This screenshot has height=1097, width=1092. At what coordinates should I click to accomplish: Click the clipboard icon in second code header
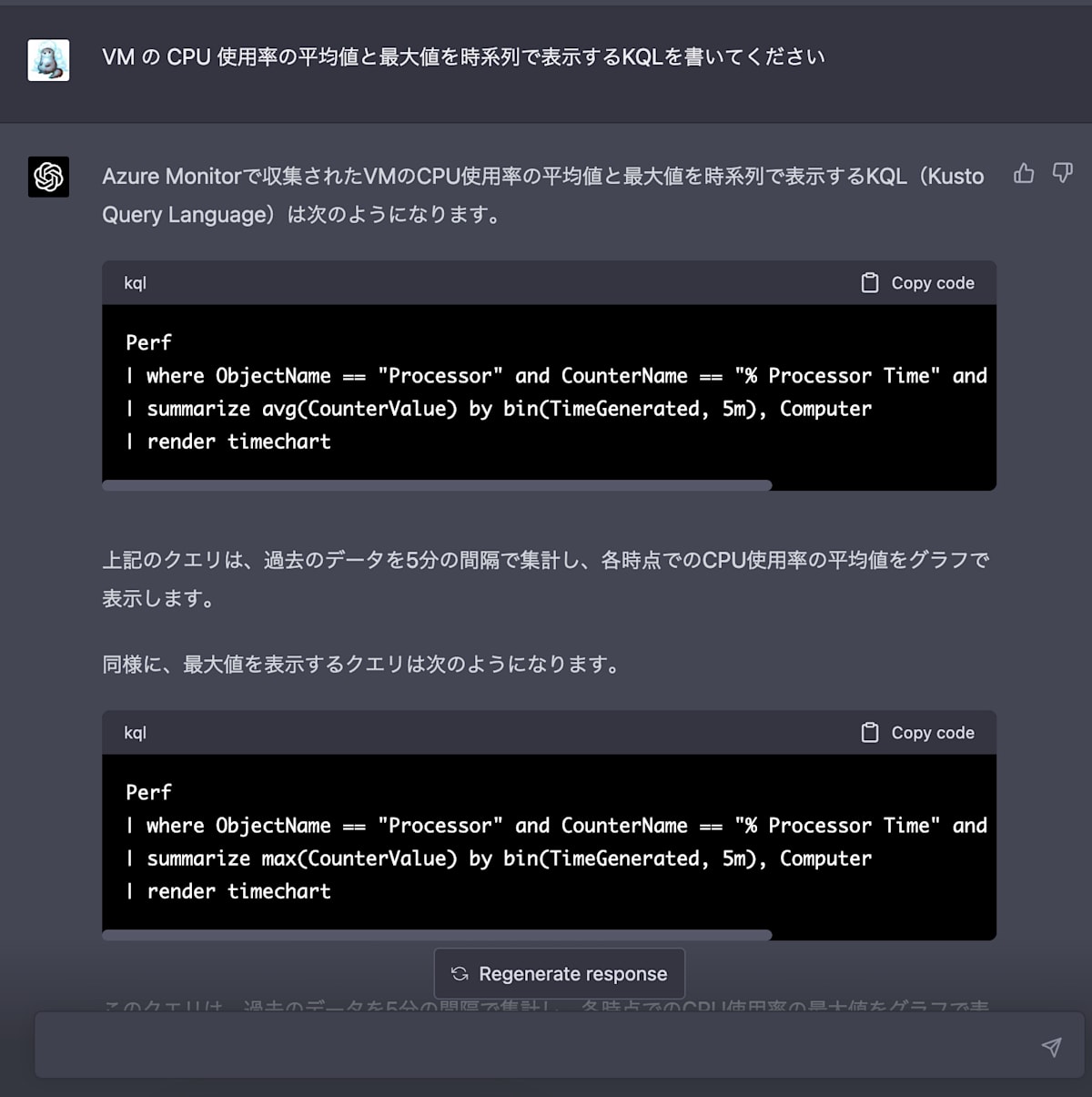tap(870, 733)
